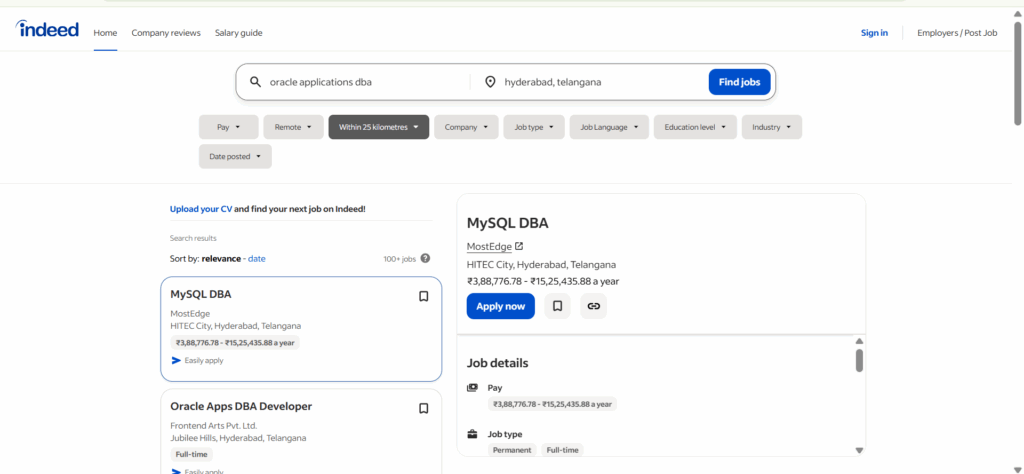Screen dimensions: 1024x474
Task: Click the location pin icon
Action: pyautogui.click(x=490, y=82)
